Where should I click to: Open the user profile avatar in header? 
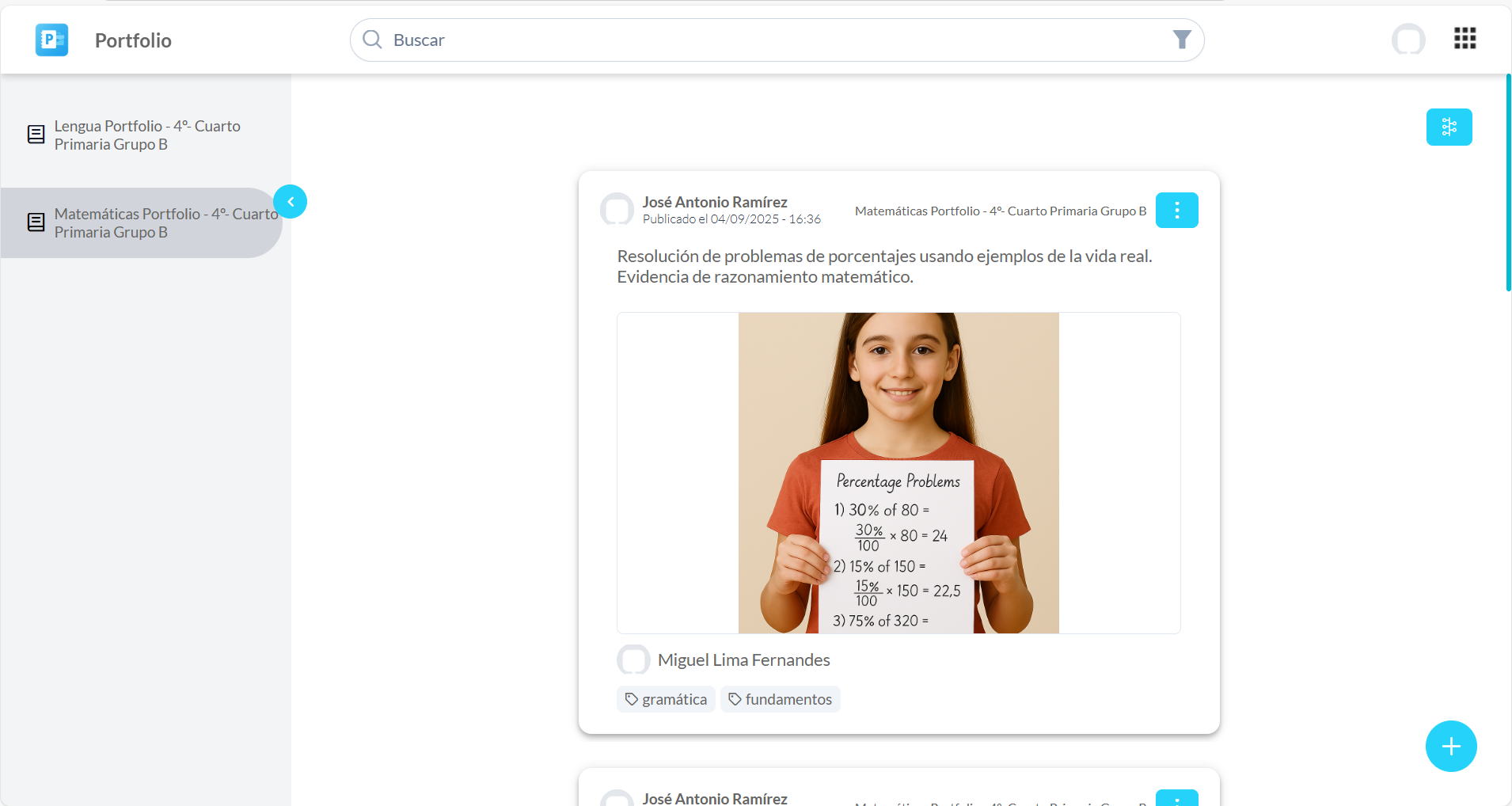click(x=1408, y=40)
